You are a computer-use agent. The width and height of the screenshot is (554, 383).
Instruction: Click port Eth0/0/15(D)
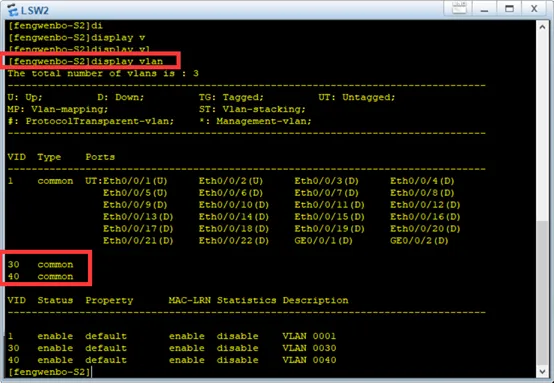pos(329,217)
